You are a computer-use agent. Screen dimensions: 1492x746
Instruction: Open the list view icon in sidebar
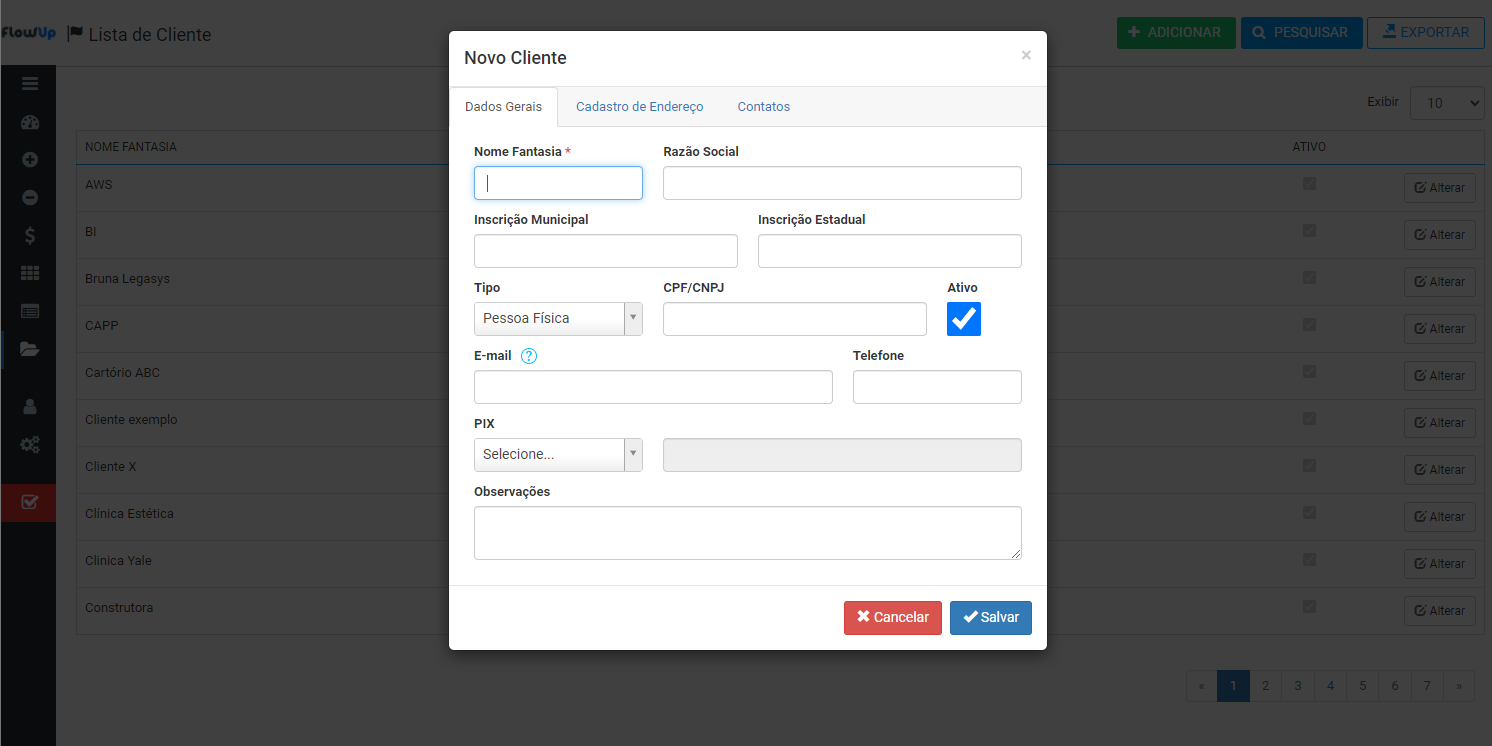(29, 311)
